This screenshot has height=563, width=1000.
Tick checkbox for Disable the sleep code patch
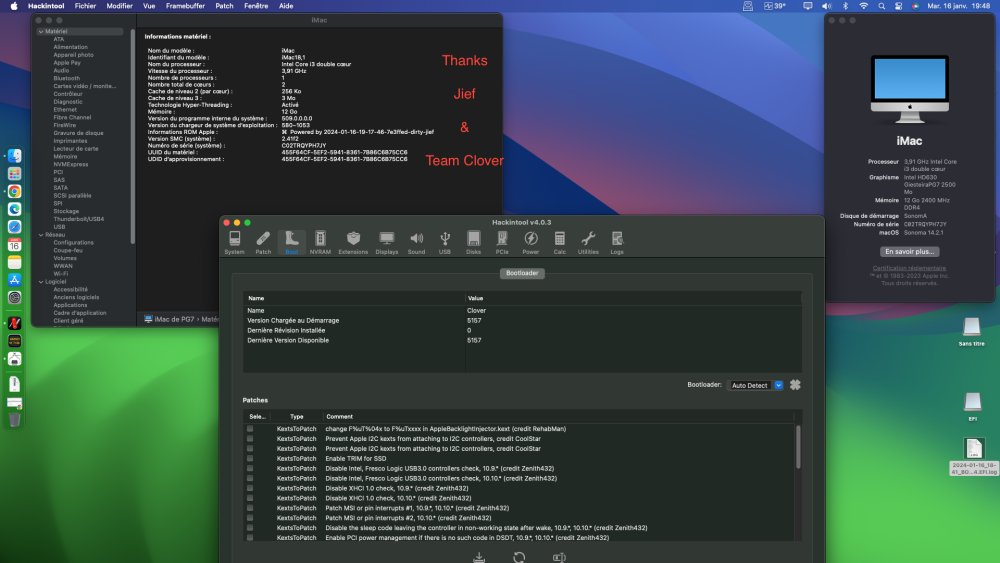pyautogui.click(x=250, y=528)
